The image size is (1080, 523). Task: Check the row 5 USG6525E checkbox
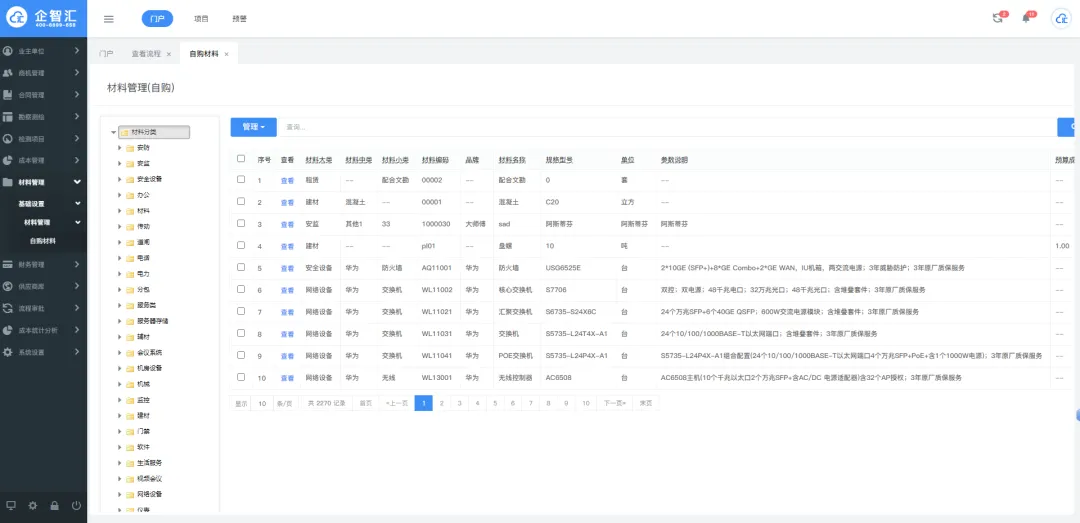[241, 267]
